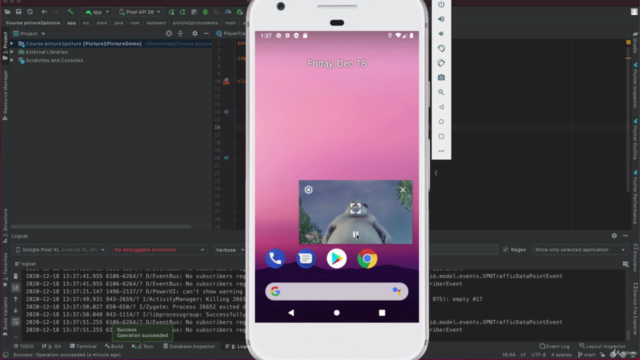Tap the Google Assistant icon in the search bar
The height and width of the screenshot is (360, 640).
[396, 291]
